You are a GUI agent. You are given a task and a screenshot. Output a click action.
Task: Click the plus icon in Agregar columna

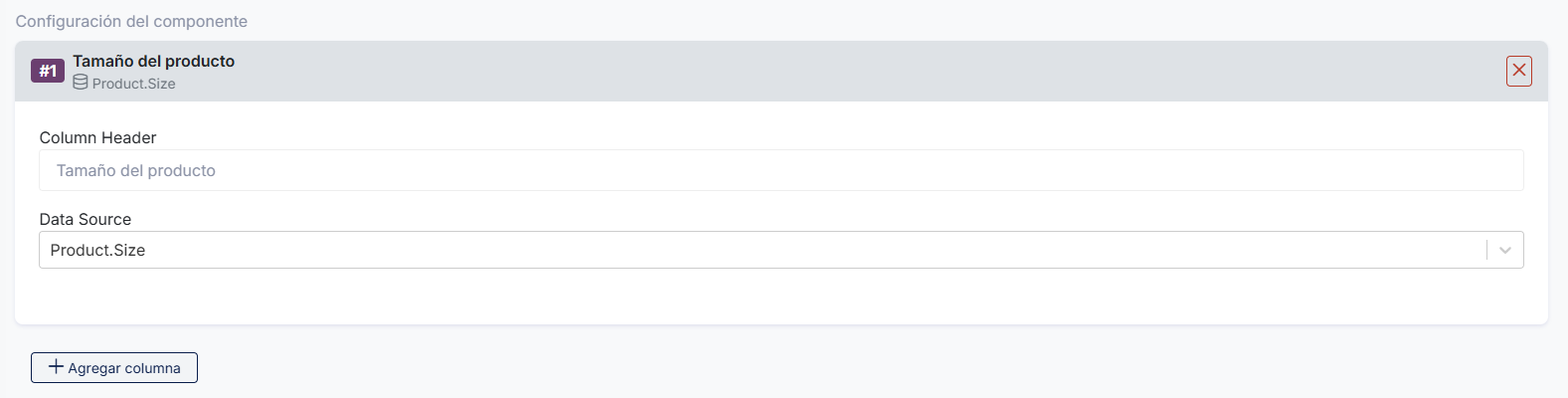click(57, 367)
